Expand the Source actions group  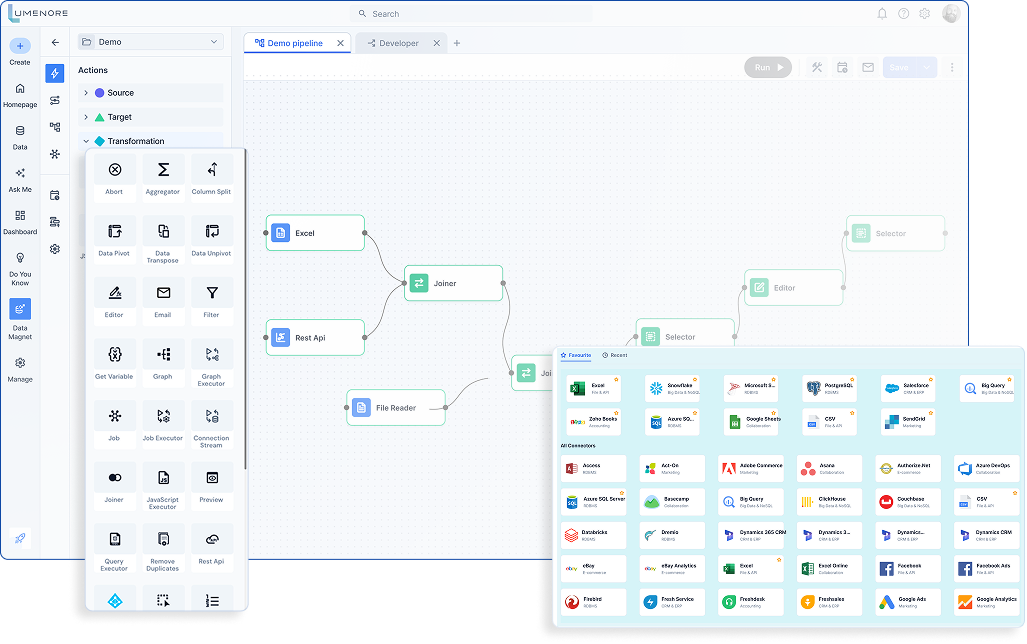(86, 93)
